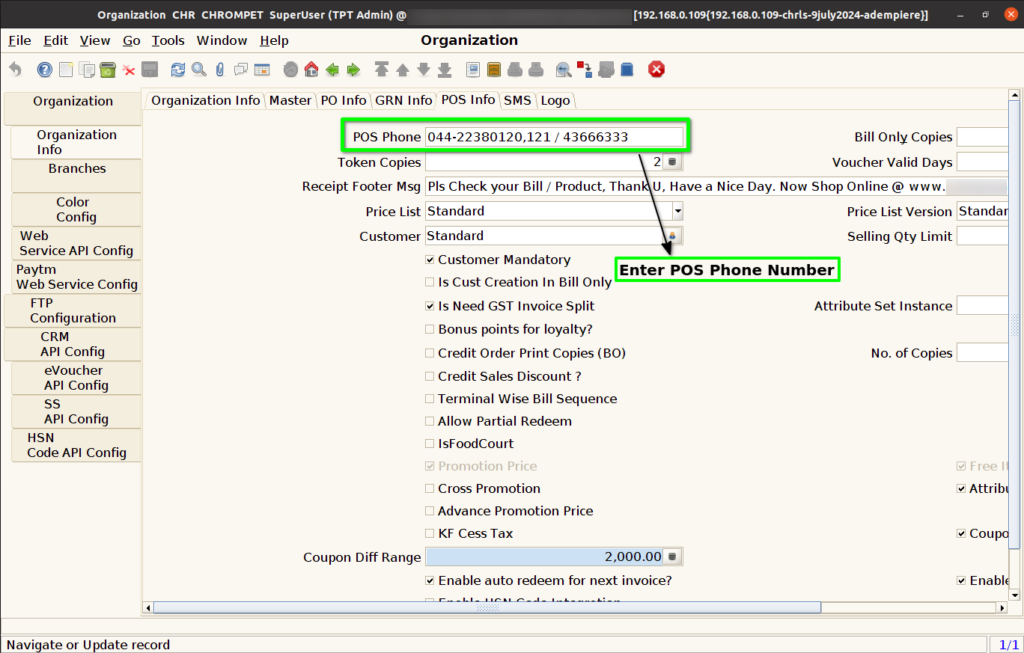Open Branches in the left sidebar
Screen dimensions: 1024x653
(77, 175)
